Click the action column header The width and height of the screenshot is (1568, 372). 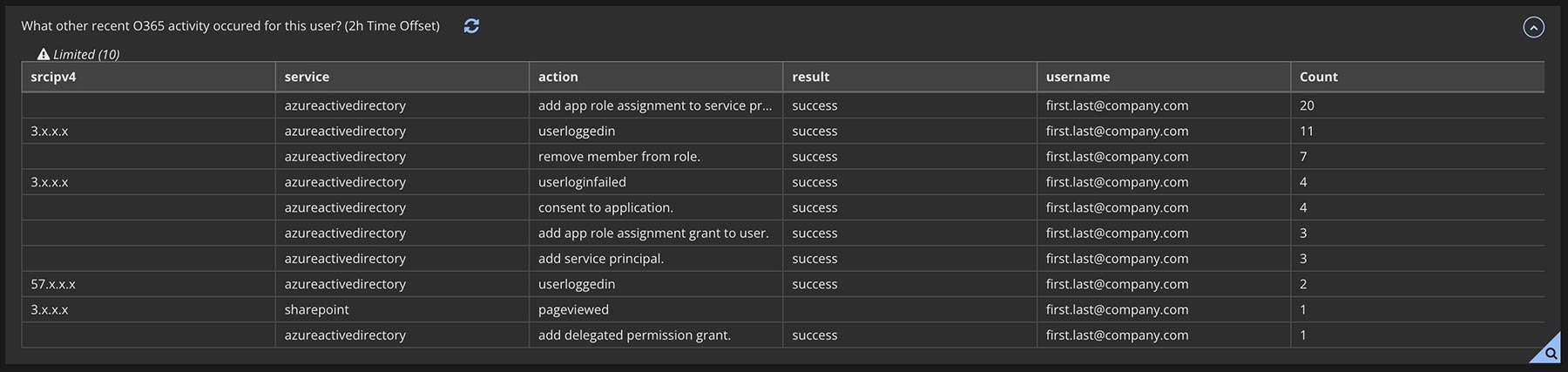pos(655,77)
